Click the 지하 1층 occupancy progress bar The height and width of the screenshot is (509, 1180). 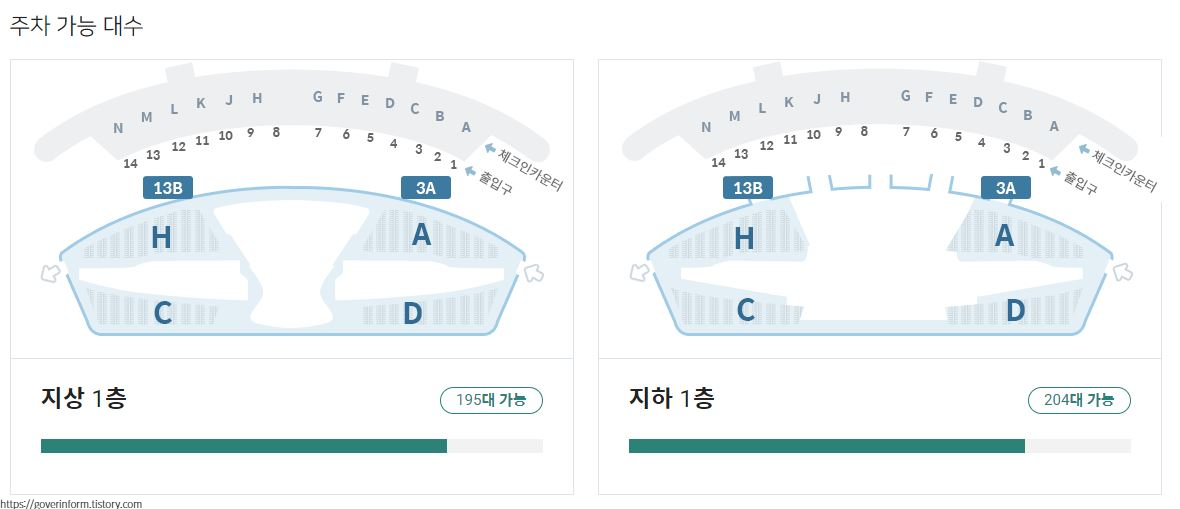coord(880,446)
